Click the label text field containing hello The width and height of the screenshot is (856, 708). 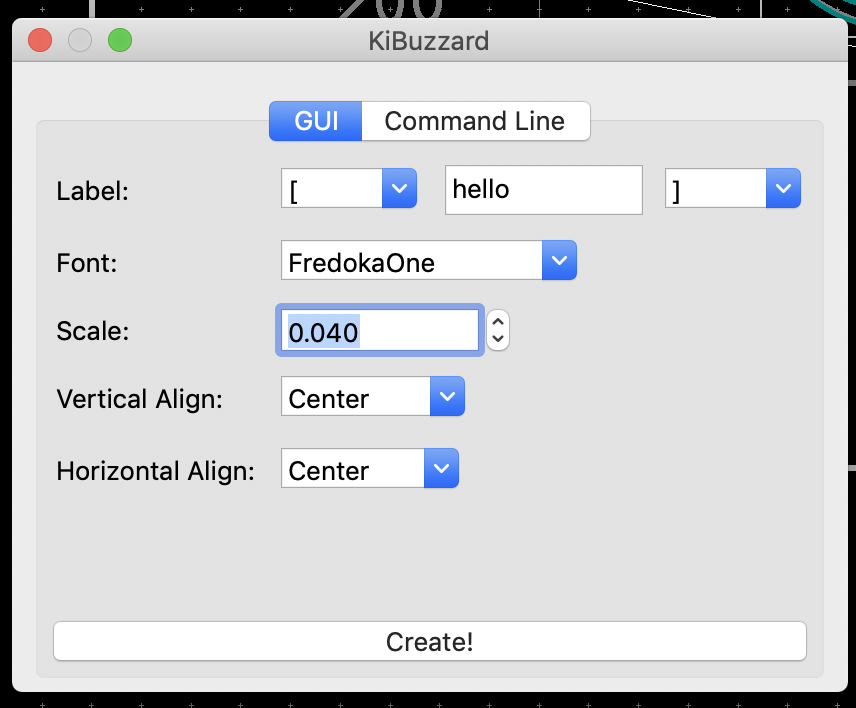coord(543,189)
